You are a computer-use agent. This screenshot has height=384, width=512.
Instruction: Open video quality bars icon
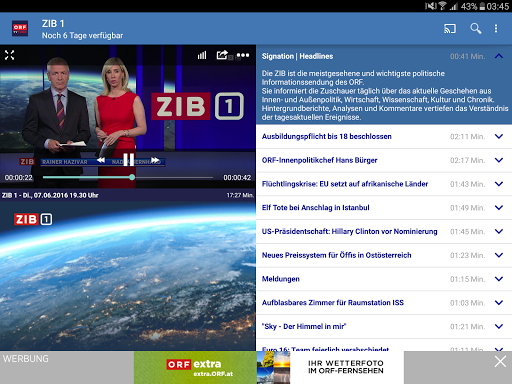pyautogui.click(x=202, y=55)
